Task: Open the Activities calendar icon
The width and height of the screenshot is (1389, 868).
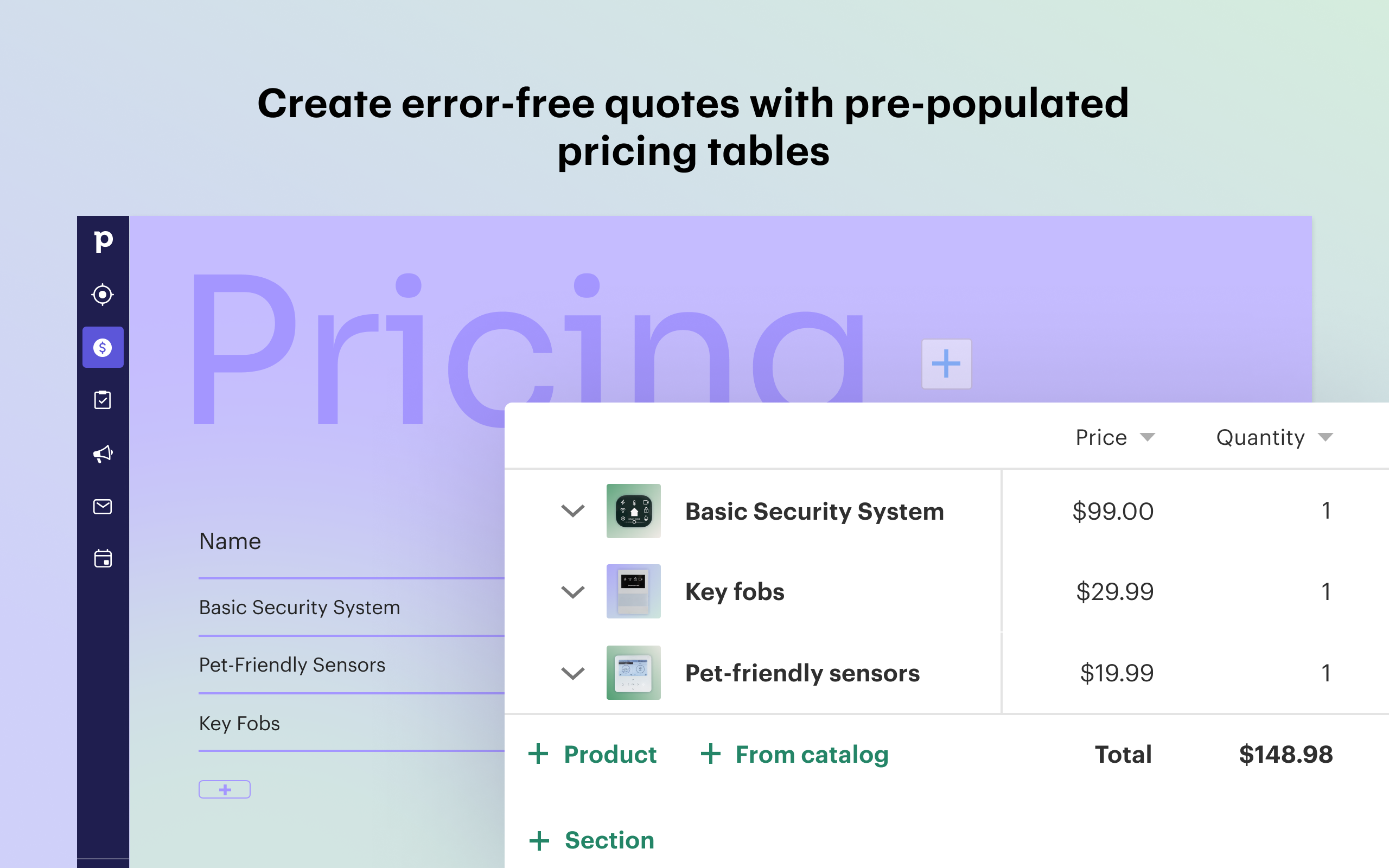Action: [x=103, y=559]
